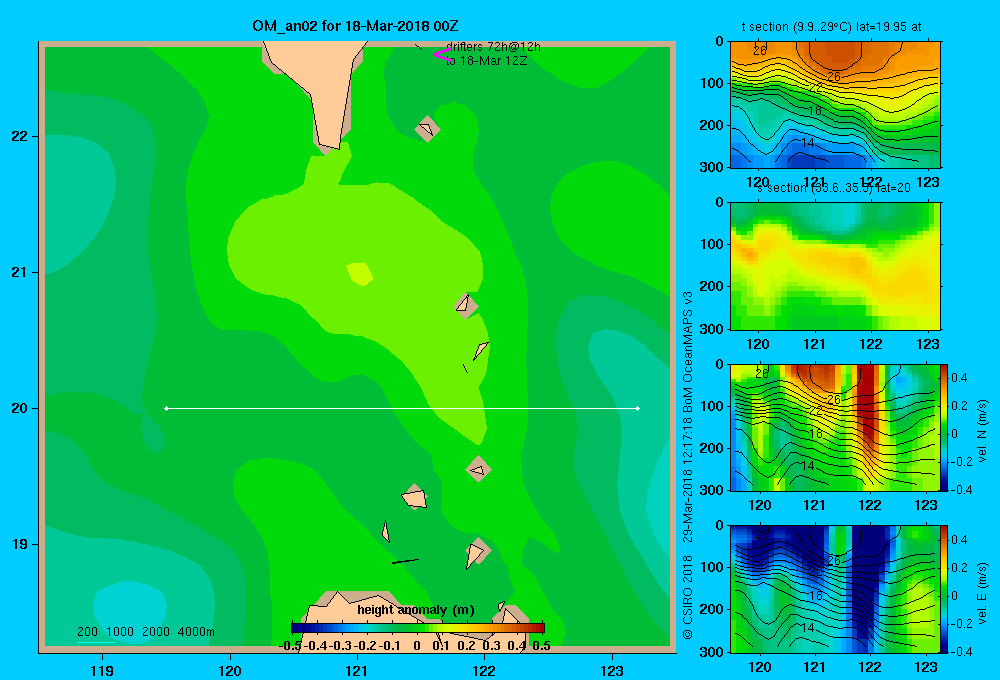Click the 'height anomaly (m)' label

pyautogui.click(x=416, y=610)
